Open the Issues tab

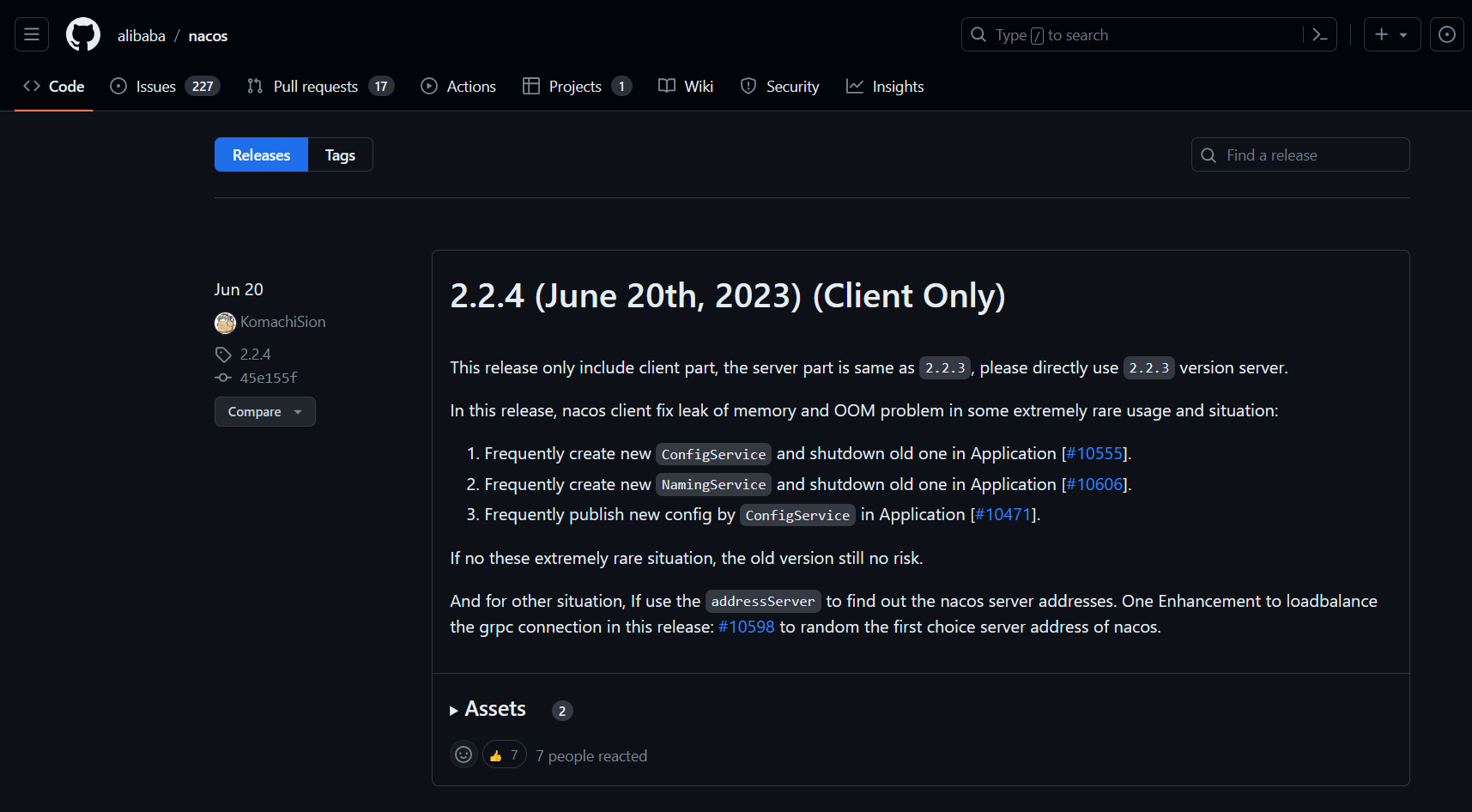[166, 86]
